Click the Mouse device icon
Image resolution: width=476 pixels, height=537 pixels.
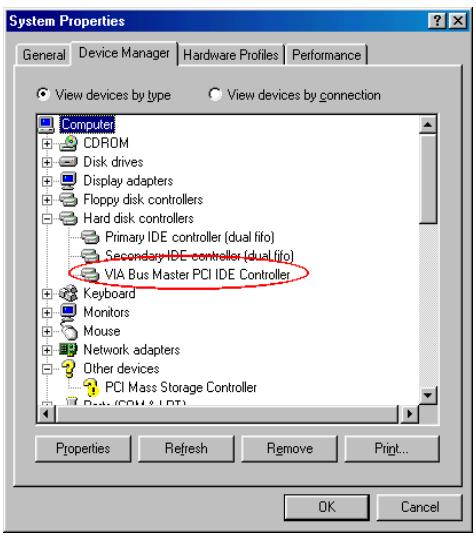69,331
